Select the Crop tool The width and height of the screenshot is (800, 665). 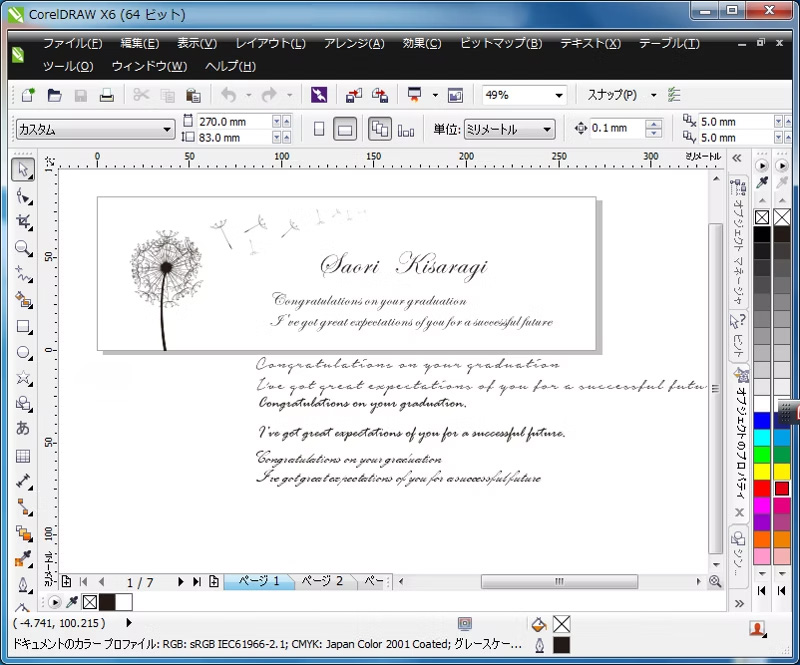point(23,222)
